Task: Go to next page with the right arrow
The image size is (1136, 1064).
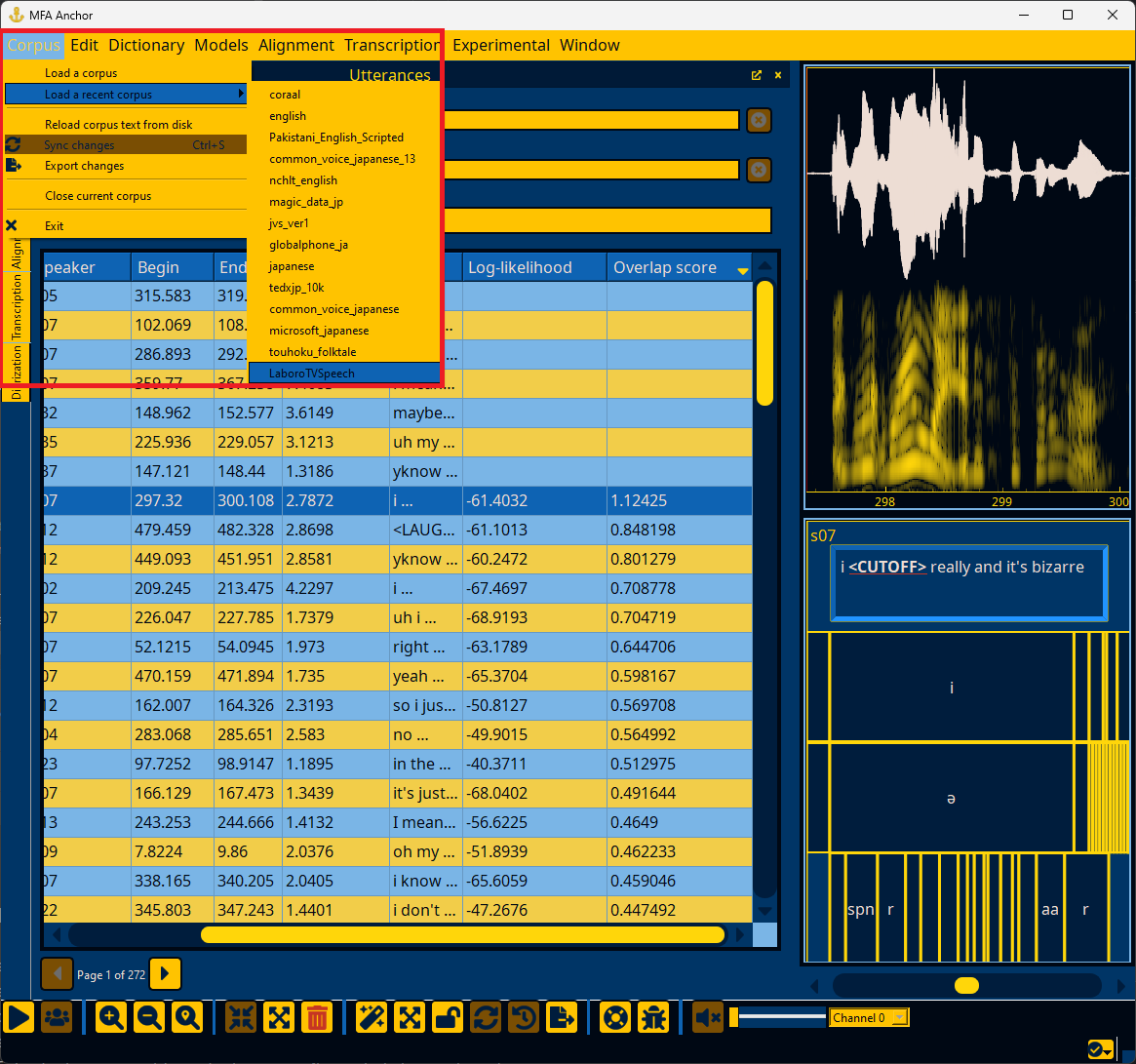Action: click(165, 973)
